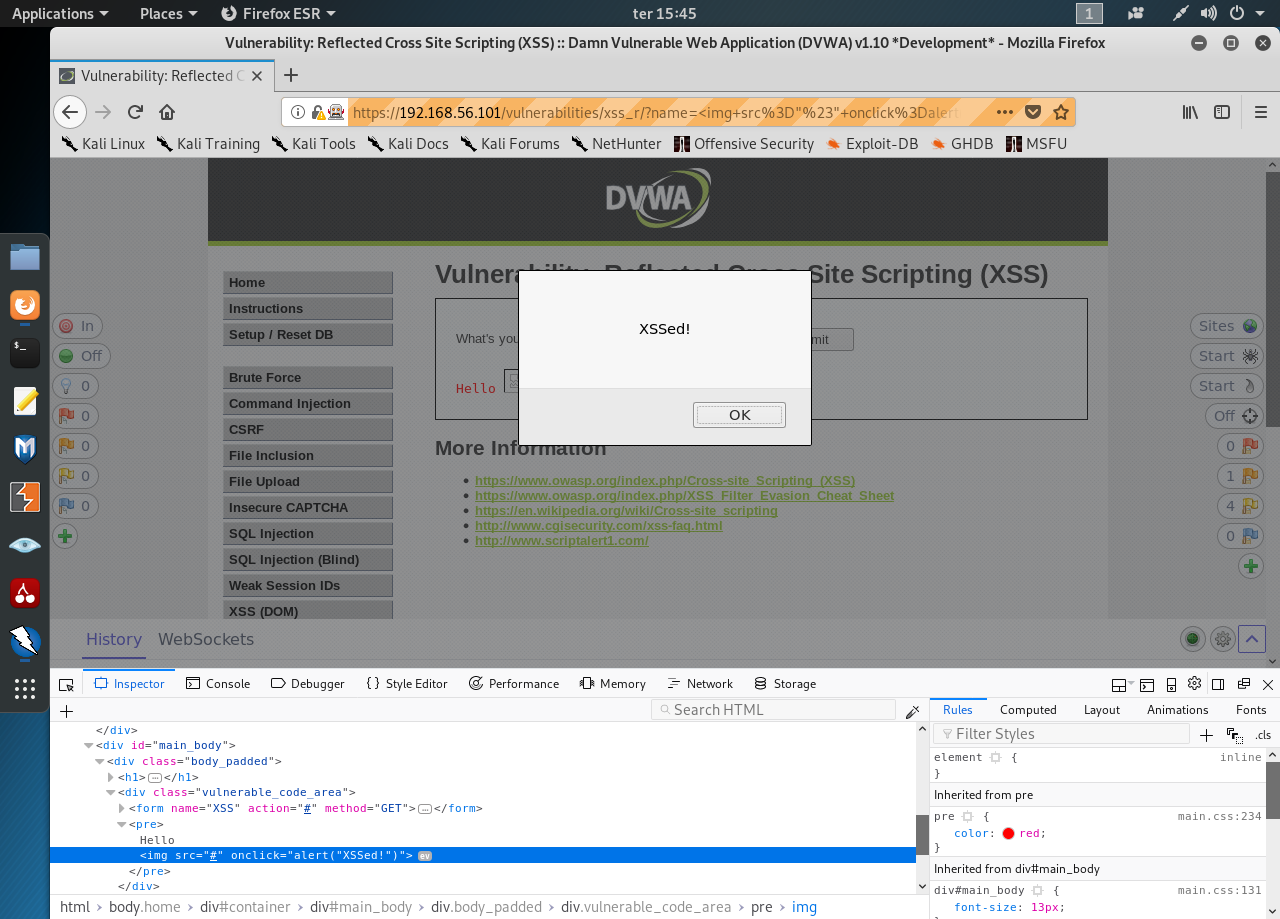Focus the Search HTML field

[x=774, y=710]
